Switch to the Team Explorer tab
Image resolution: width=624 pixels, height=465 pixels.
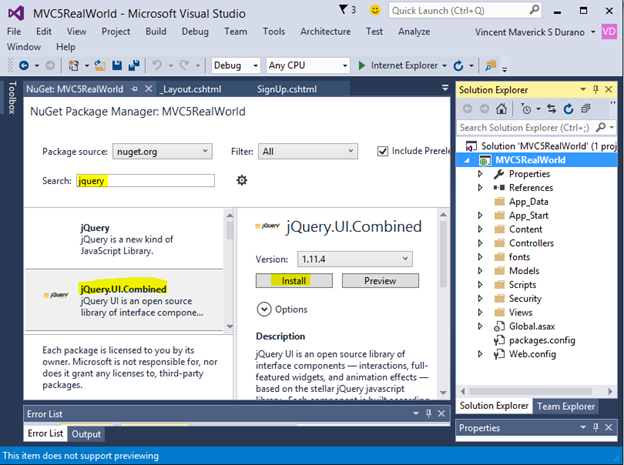pyautogui.click(x=566, y=406)
